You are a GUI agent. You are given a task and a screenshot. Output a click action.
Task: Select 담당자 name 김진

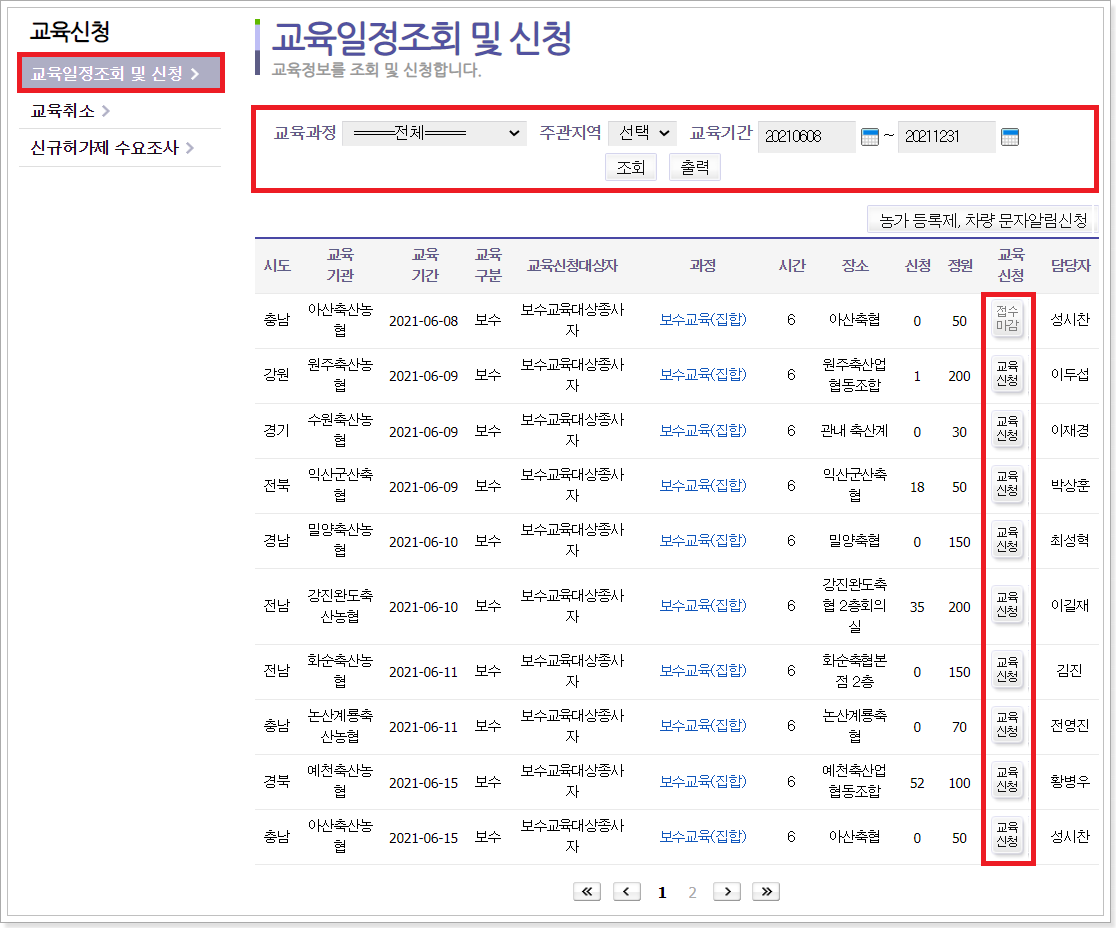pyautogui.click(x=1069, y=670)
